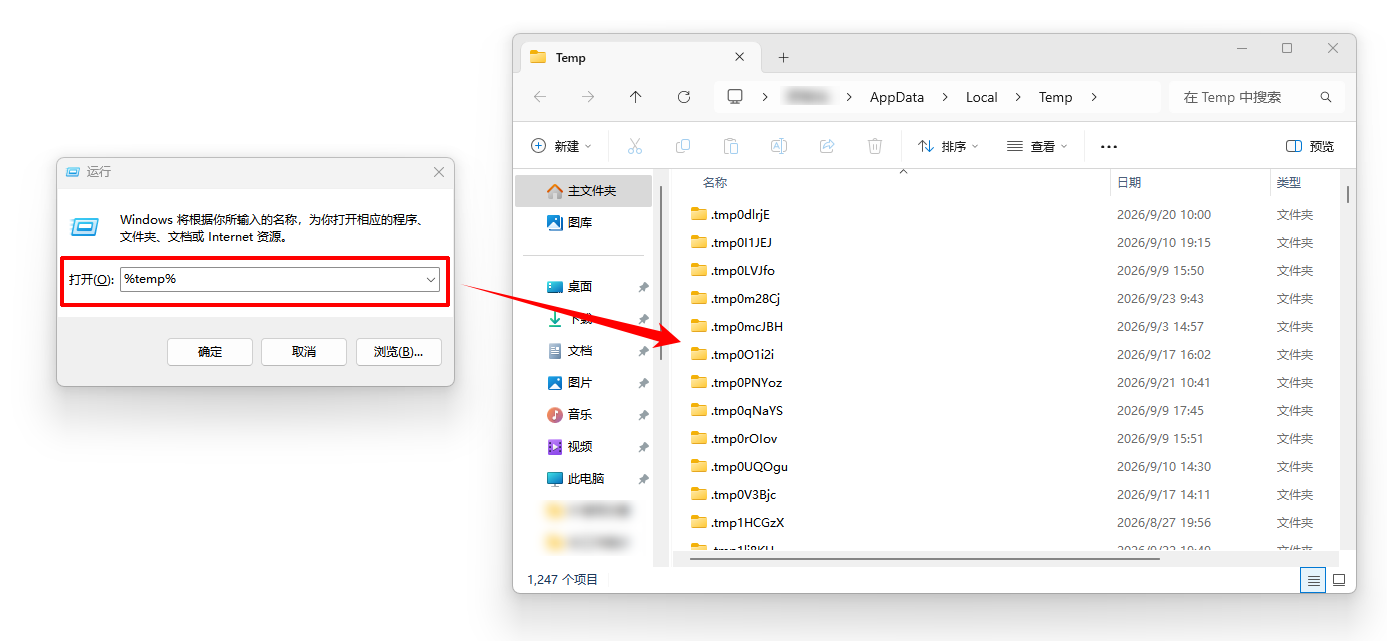Open the 新建 dropdown menu

pos(561,146)
